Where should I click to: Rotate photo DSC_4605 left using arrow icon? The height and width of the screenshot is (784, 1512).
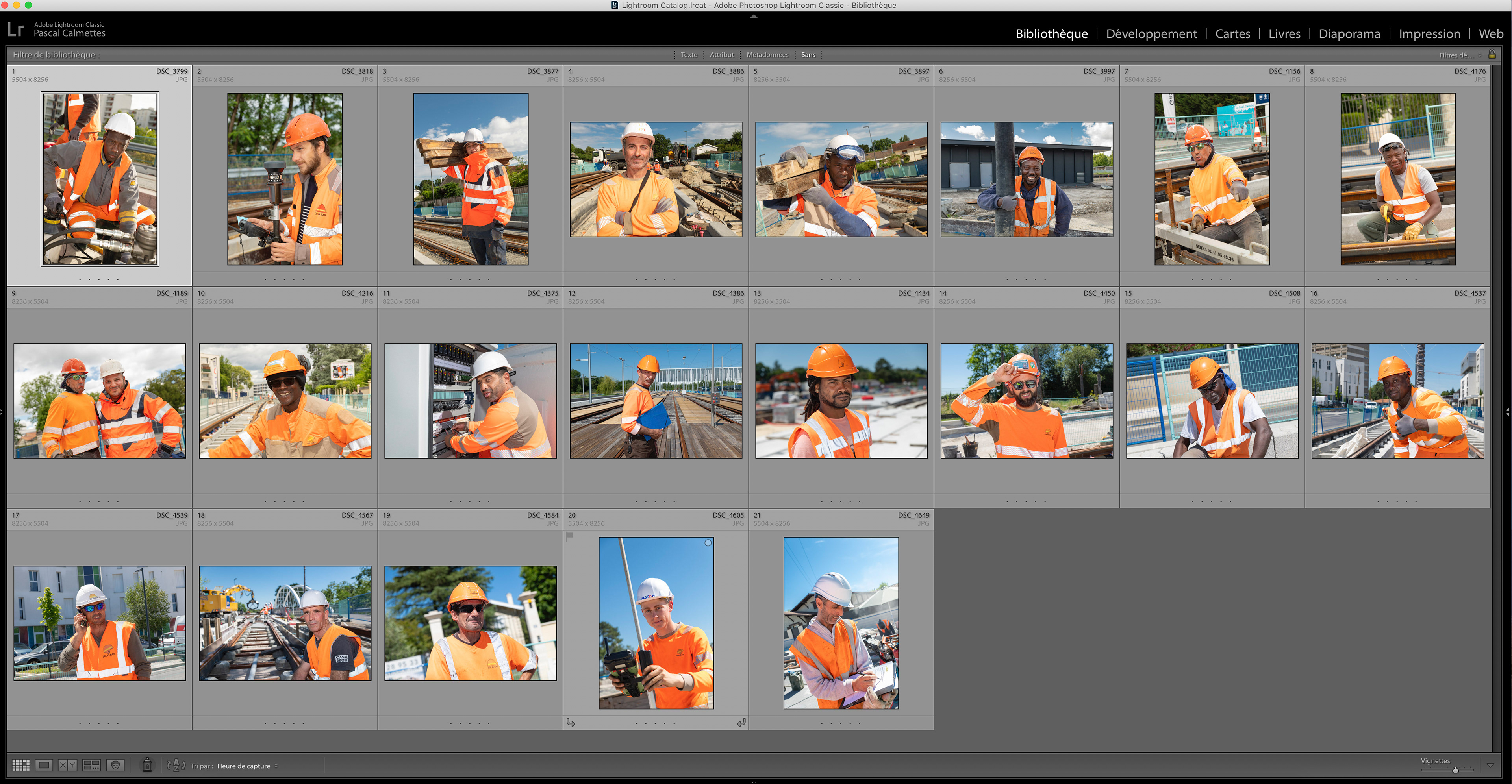(571, 722)
